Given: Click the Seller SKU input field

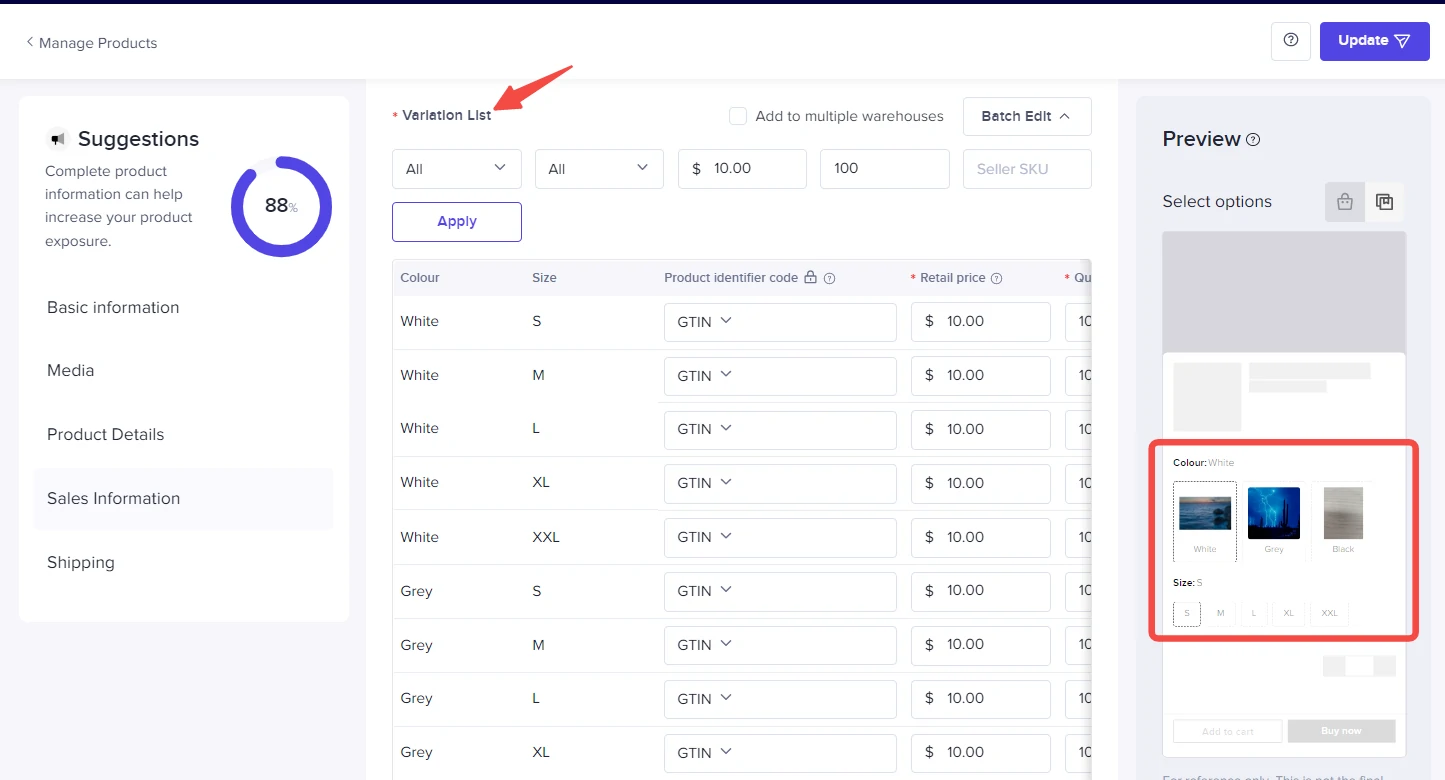Looking at the screenshot, I should tap(1026, 169).
